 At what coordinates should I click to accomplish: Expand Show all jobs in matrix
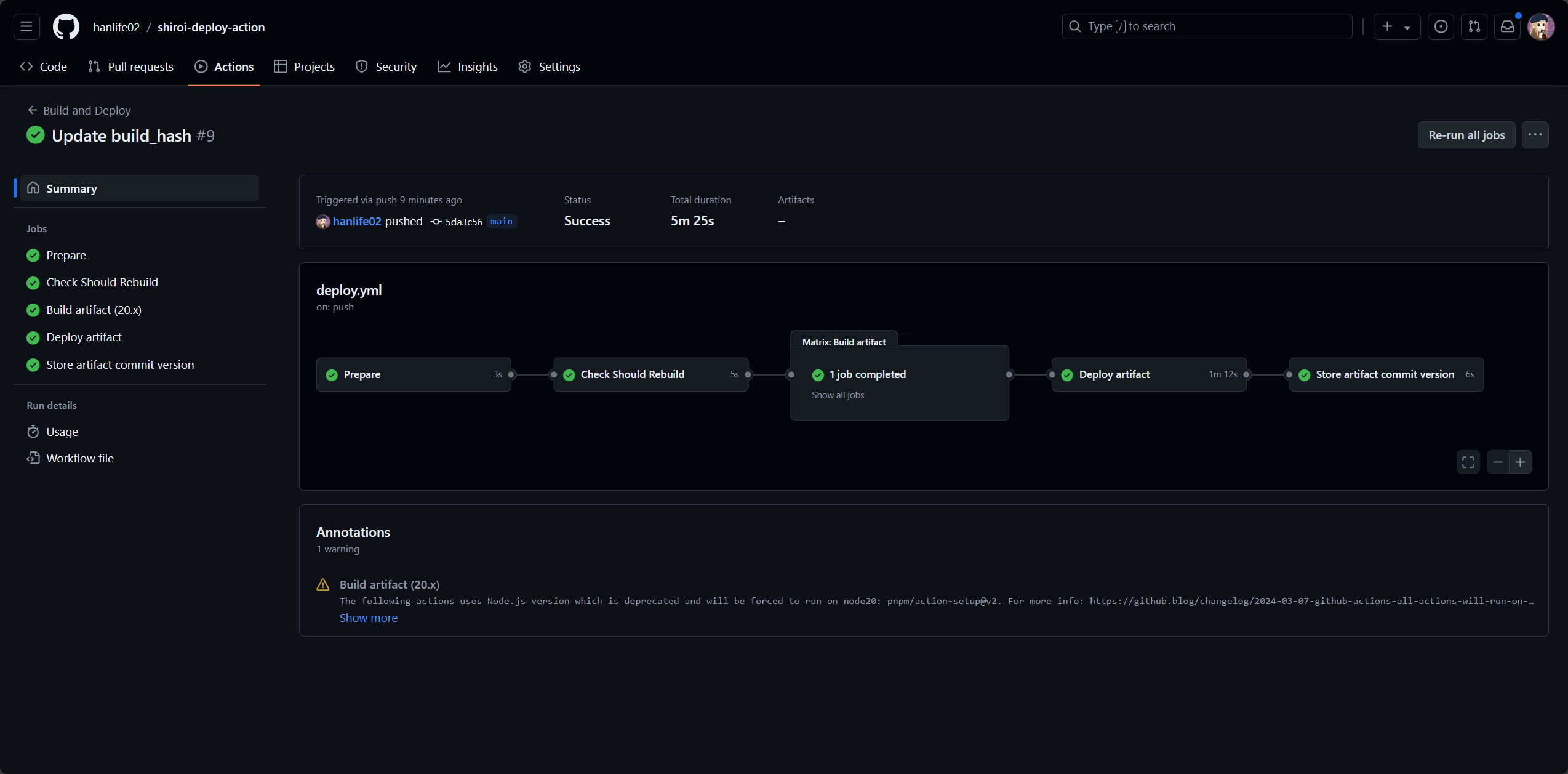pos(838,395)
